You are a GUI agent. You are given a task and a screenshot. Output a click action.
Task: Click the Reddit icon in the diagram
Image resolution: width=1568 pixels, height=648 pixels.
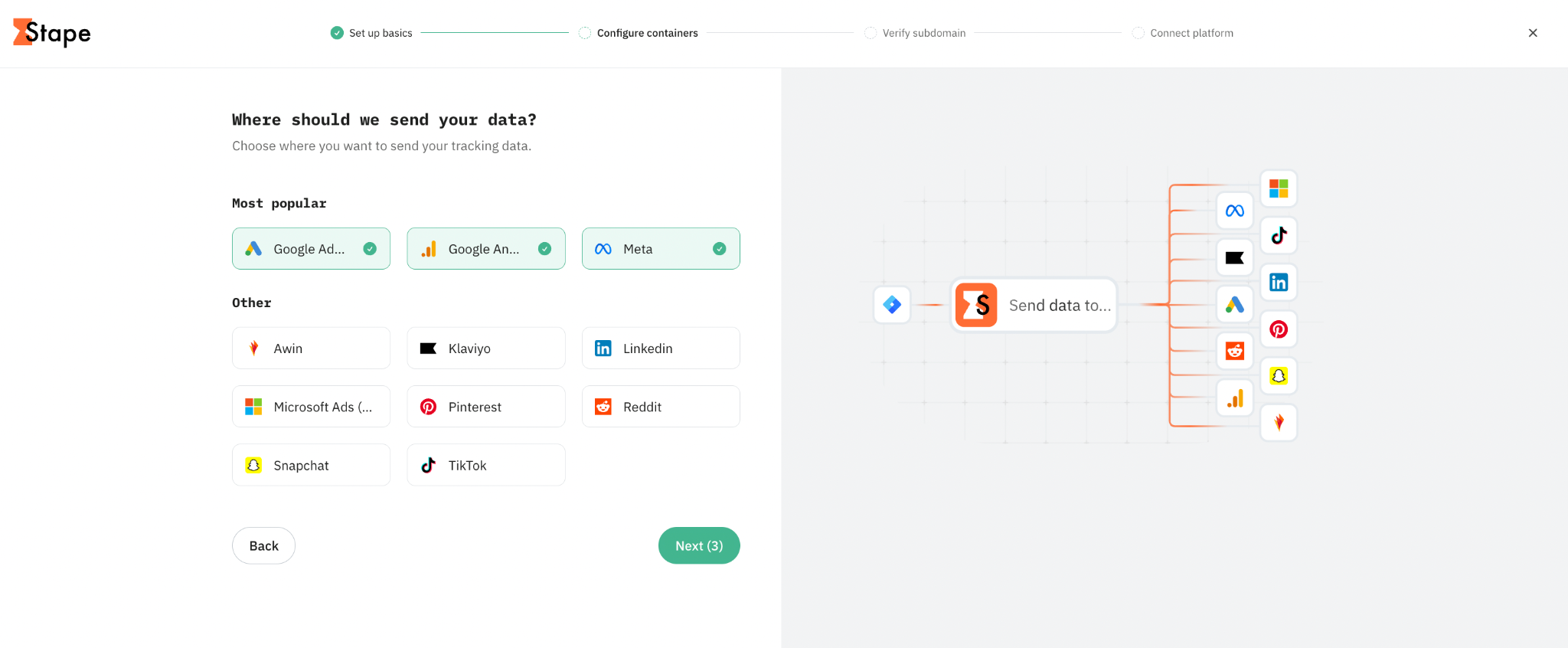pyautogui.click(x=1235, y=352)
